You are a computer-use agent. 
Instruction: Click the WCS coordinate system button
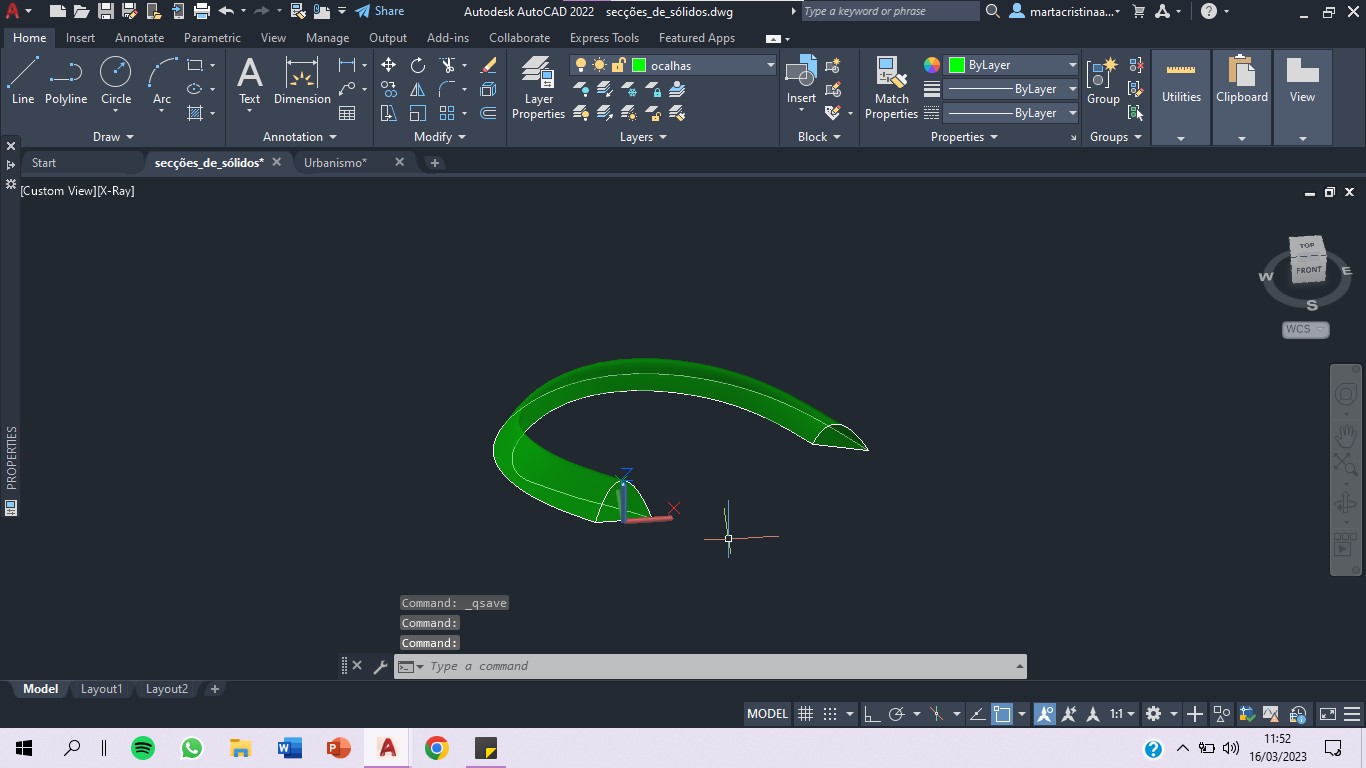1305,329
